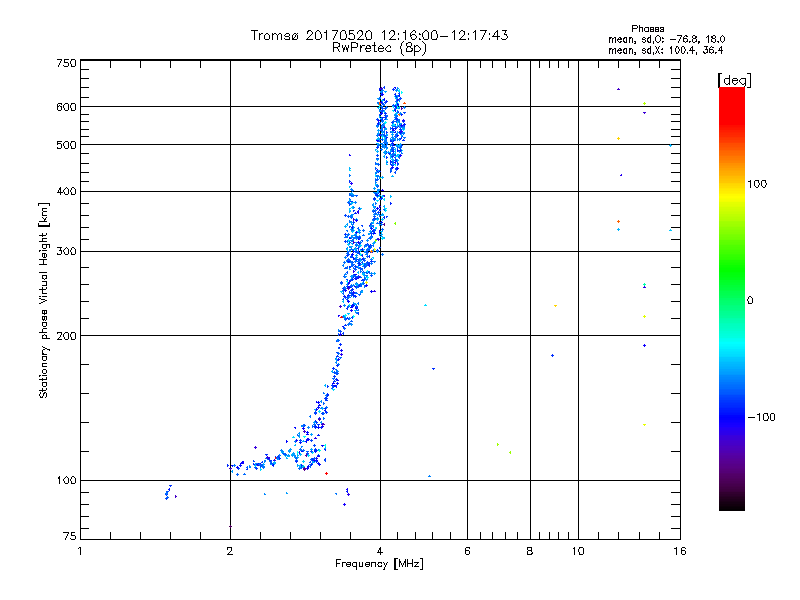
Task: Click the colorbar tick label '0'
Action: (x=749, y=300)
